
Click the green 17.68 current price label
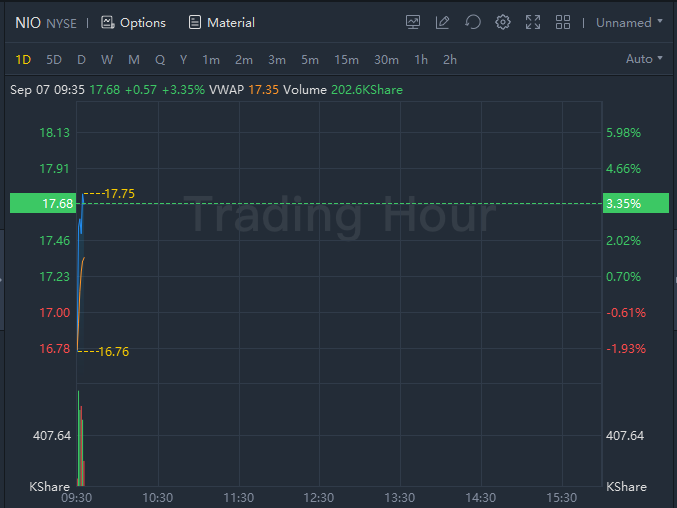tap(41, 203)
